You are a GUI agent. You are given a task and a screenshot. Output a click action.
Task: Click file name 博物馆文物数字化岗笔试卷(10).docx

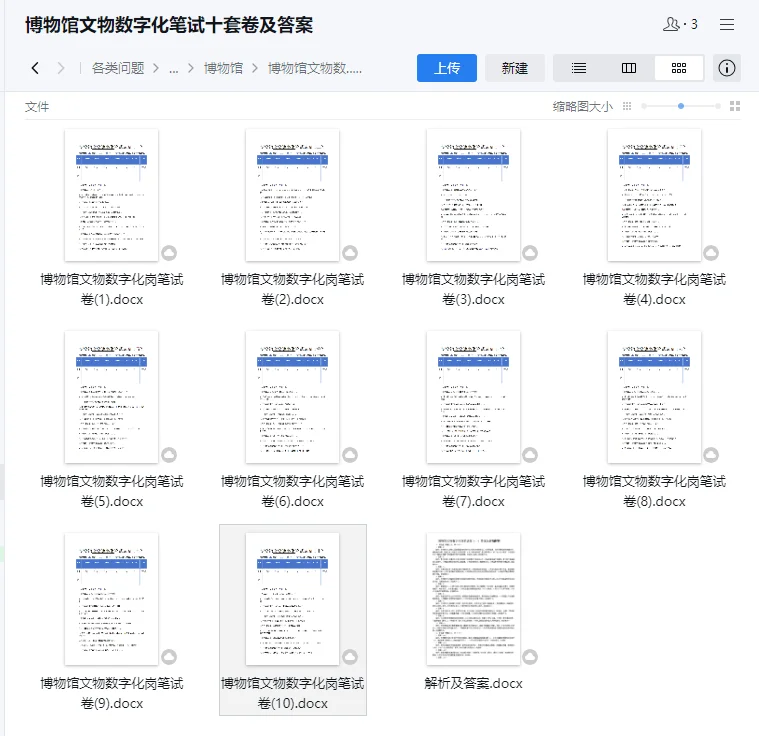tap(293, 693)
